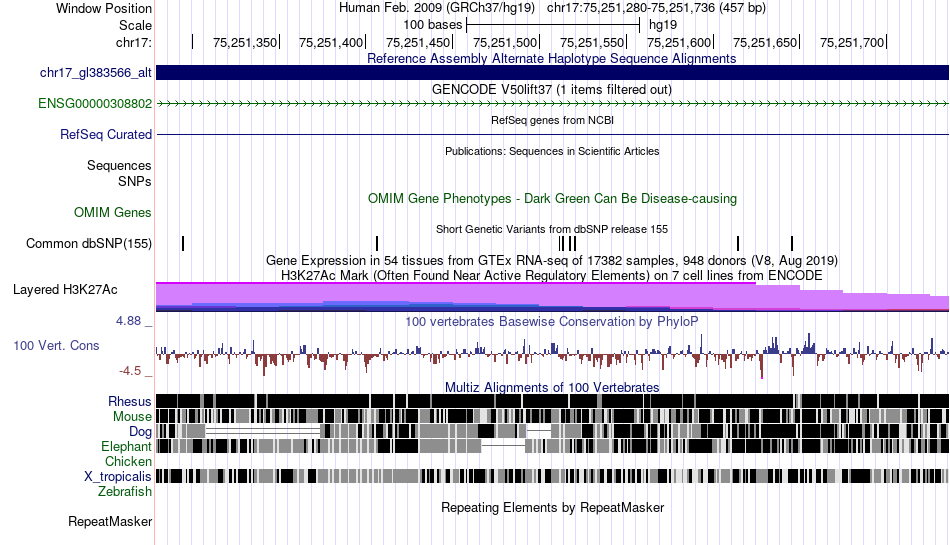Click the 4.88 PhyloP upper scale value

point(128,321)
